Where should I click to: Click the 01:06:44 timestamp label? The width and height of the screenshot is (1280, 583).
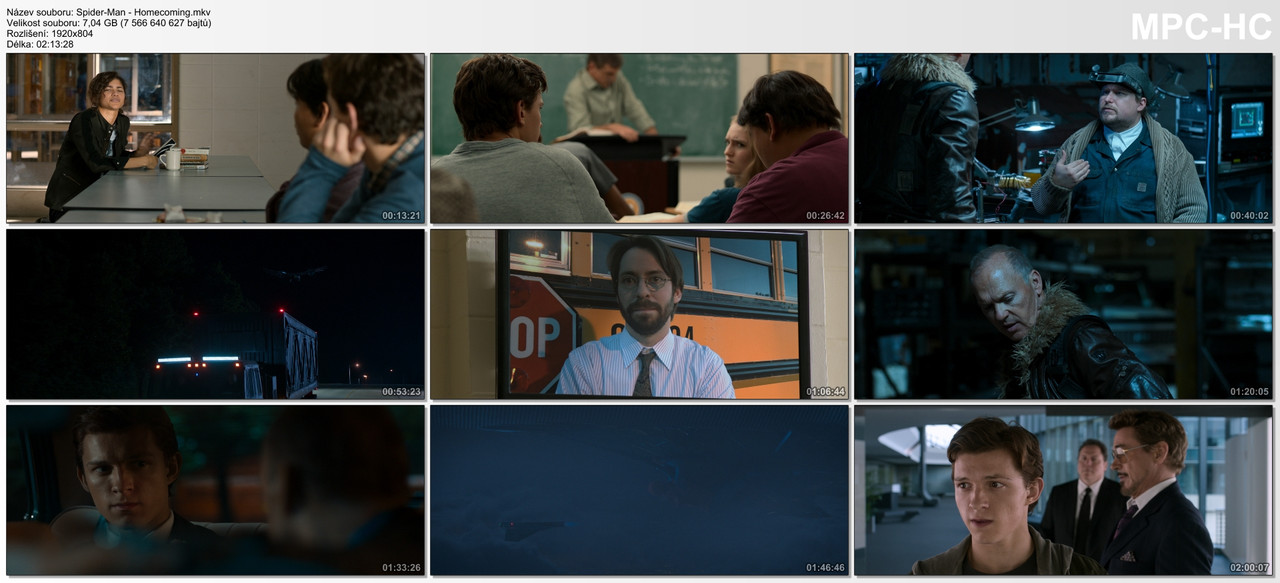coord(826,392)
